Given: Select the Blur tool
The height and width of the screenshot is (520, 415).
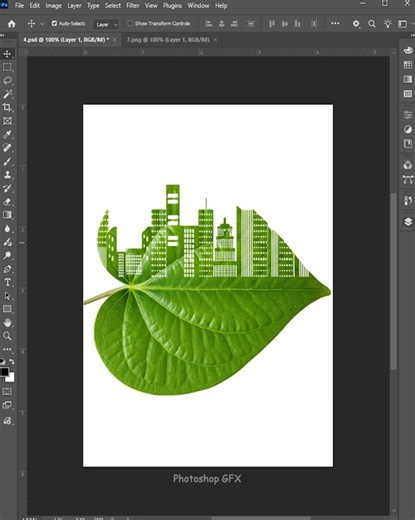Looking at the screenshot, I should (7, 228).
